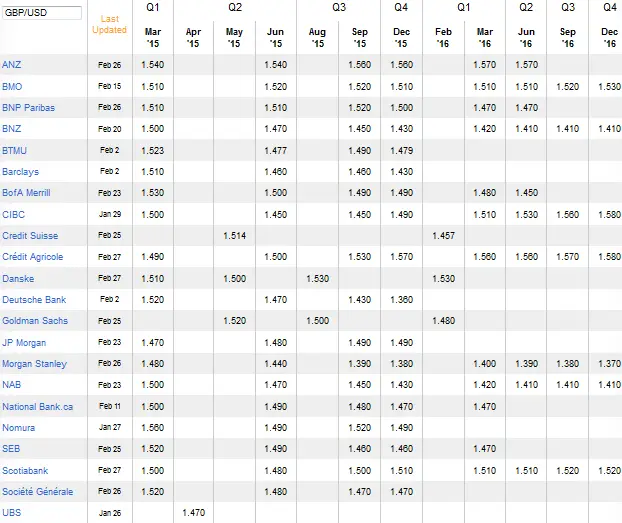This screenshot has width=622, height=523.
Task: Select Credit Suisse Feb '16 value 1.457
Action: coord(443,236)
